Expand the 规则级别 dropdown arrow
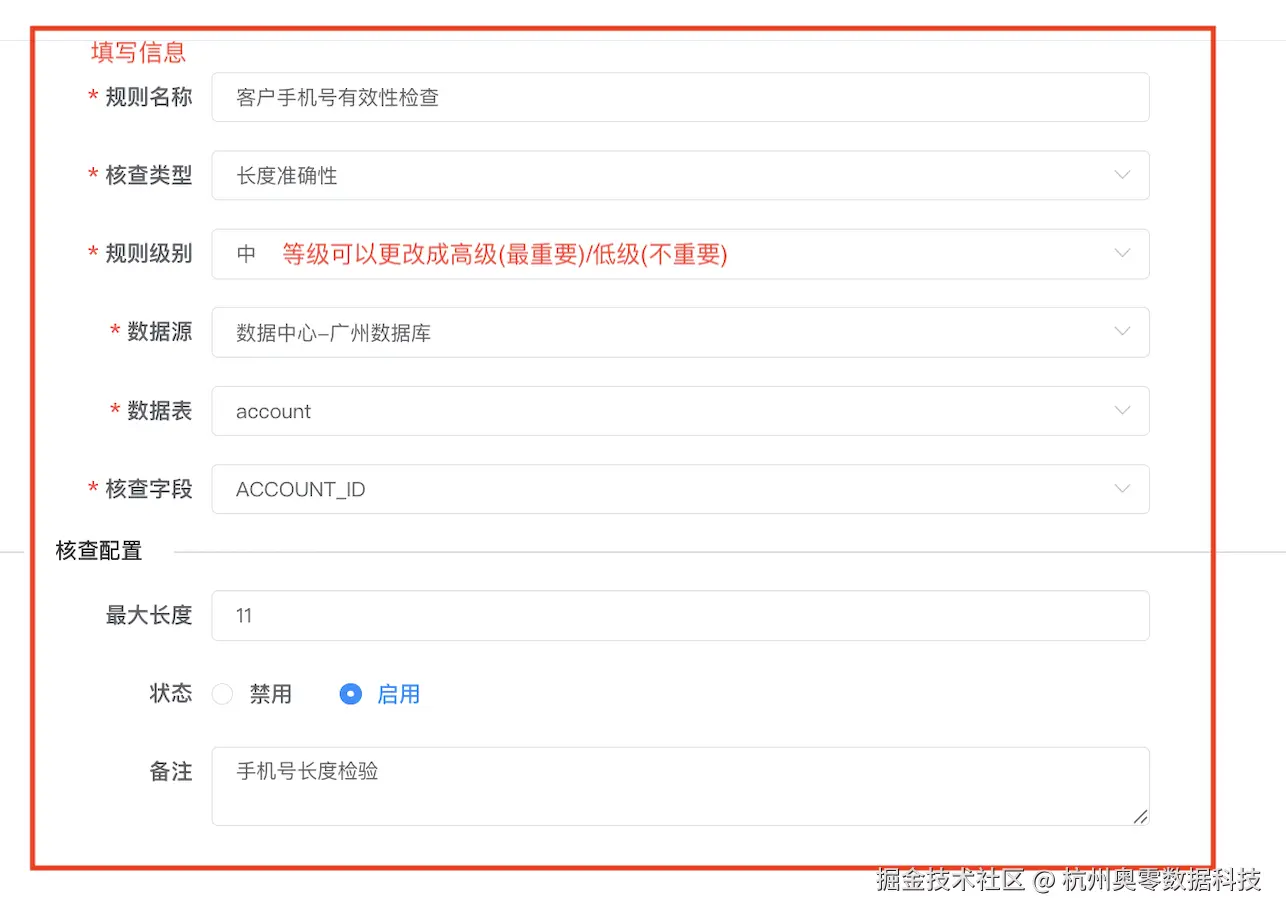The image size is (1286, 918). coord(1122,254)
